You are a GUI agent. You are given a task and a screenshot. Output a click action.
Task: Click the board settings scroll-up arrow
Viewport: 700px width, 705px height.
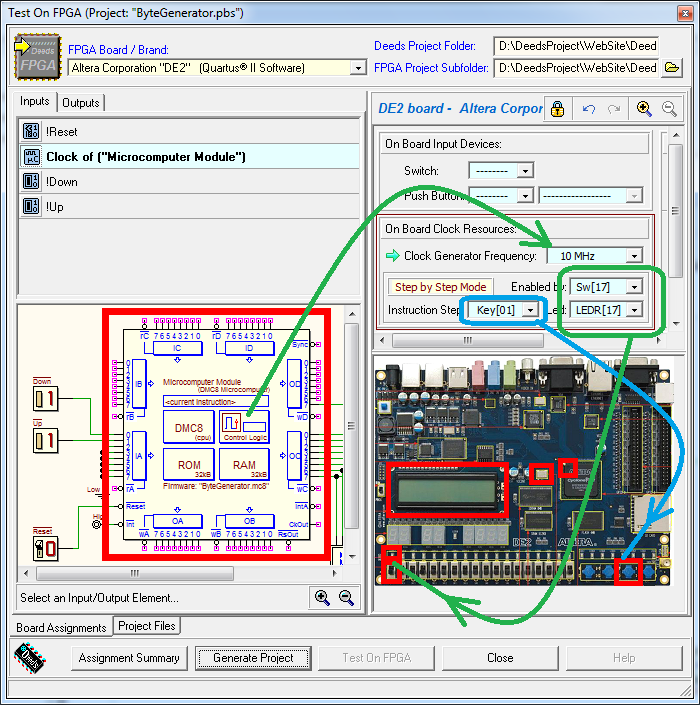(x=675, y=135)
